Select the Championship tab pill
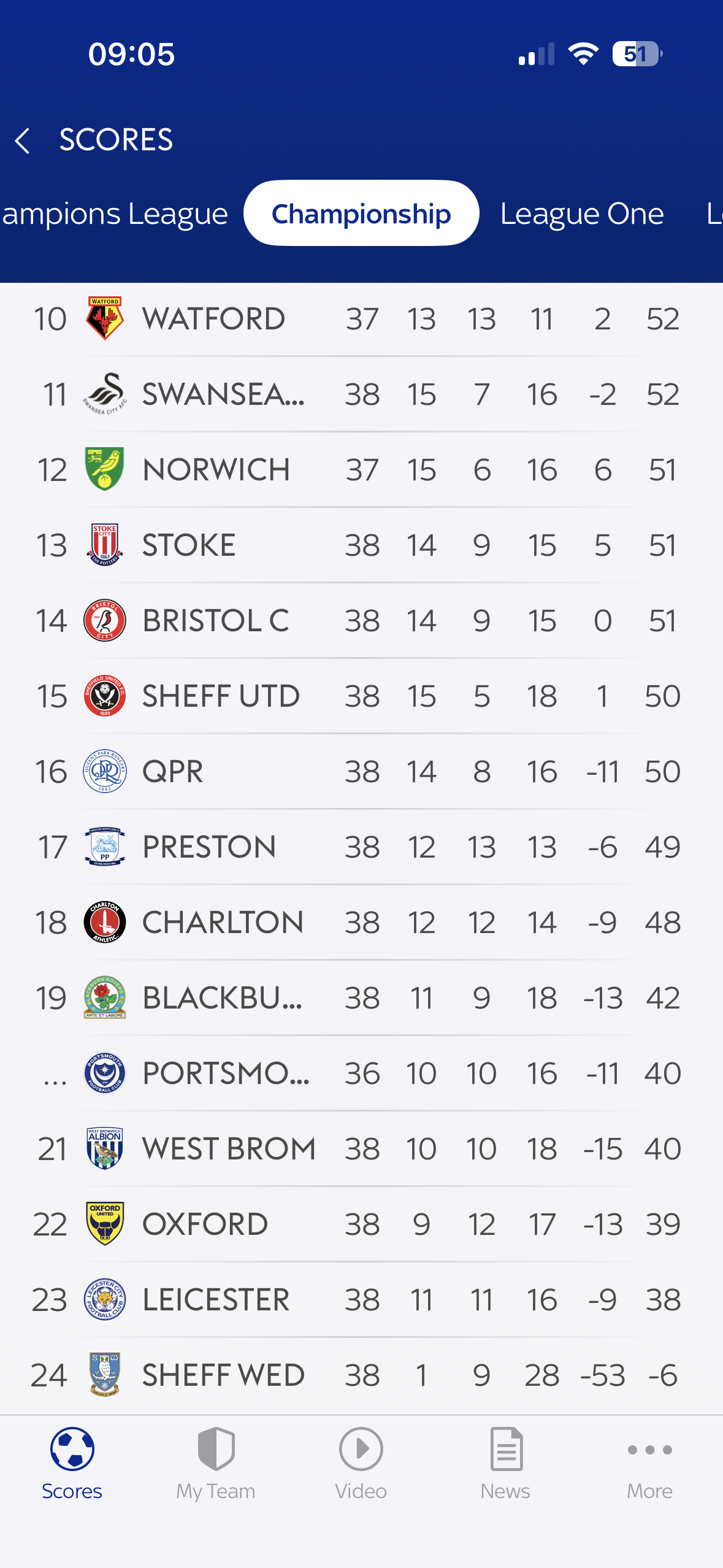This screenshot has width=723, height=1568. pos(361,213)
